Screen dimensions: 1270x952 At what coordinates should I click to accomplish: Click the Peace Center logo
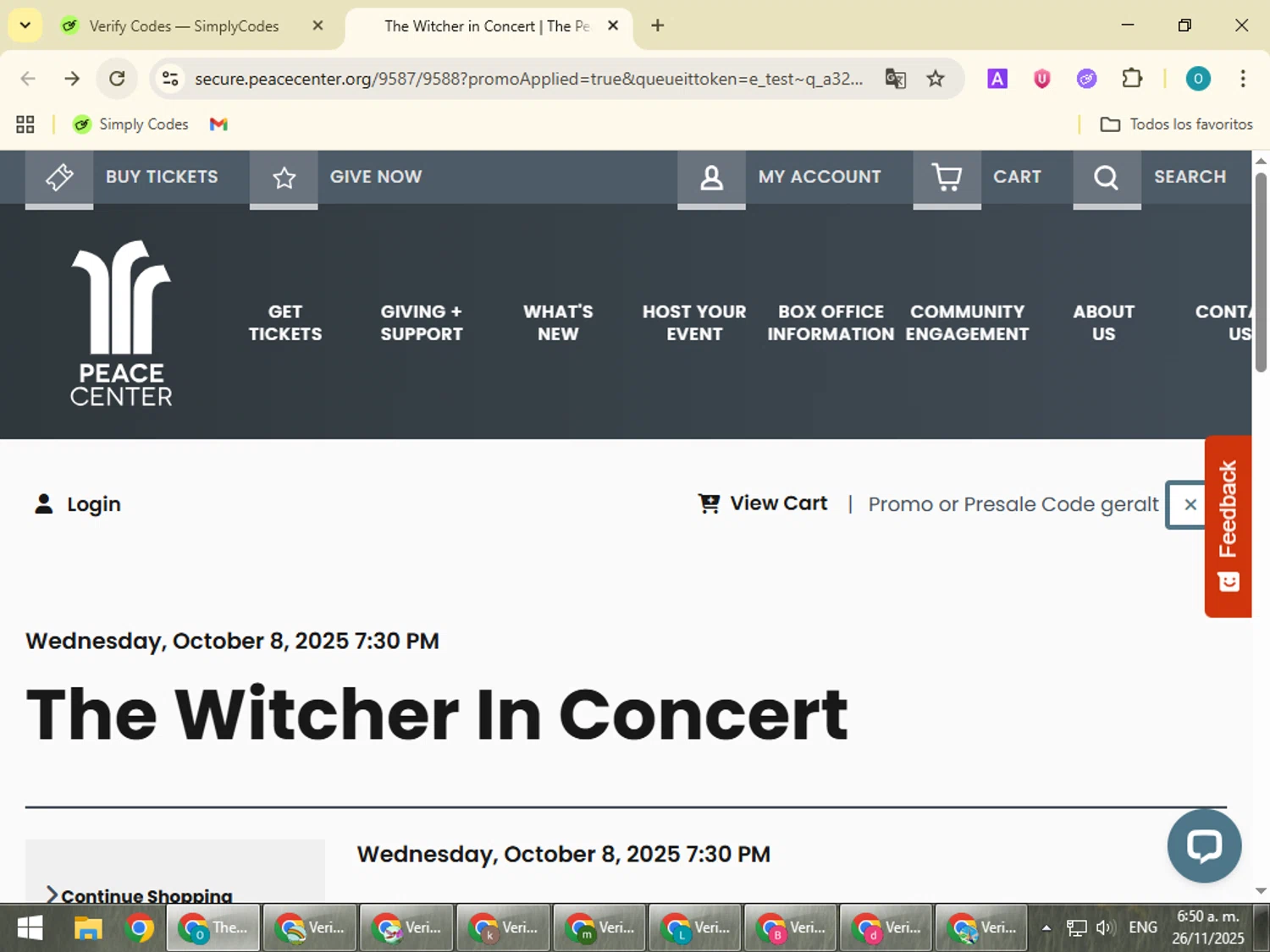pos(121,322)
